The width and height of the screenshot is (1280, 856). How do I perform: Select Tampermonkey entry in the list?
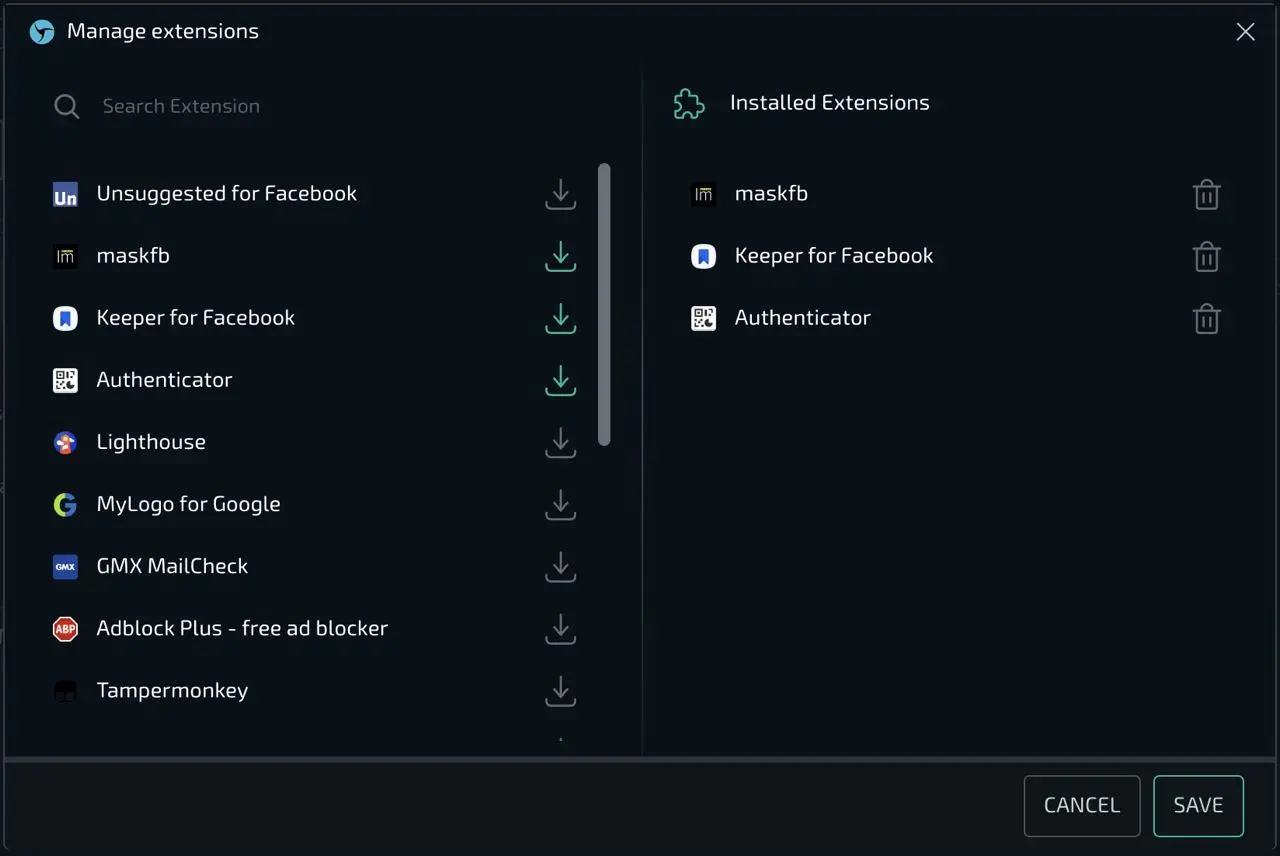172,690
